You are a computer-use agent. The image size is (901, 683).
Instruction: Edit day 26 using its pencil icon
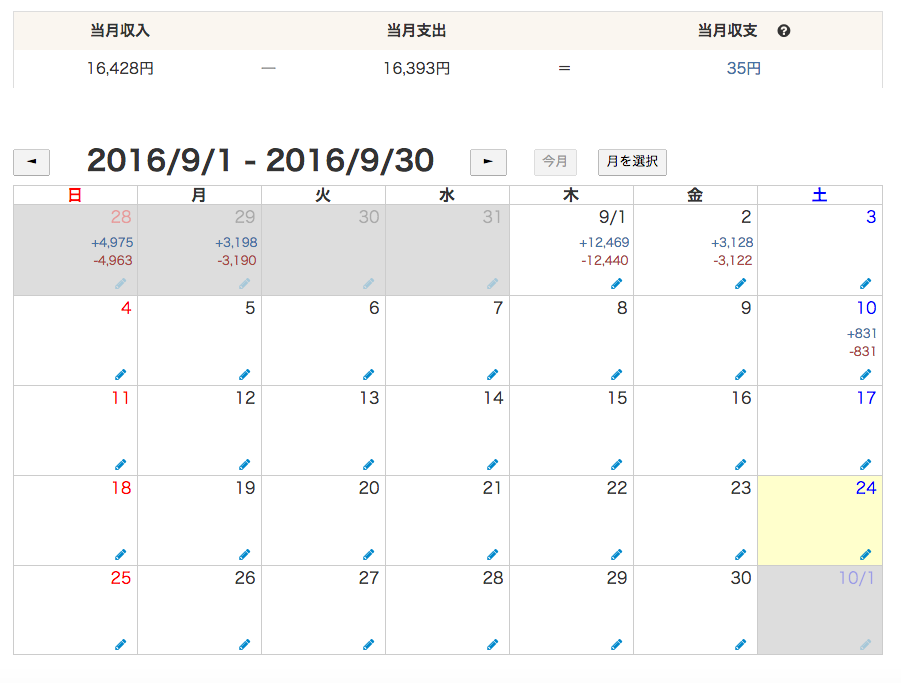pyautogui.click(x=245, y=645)
